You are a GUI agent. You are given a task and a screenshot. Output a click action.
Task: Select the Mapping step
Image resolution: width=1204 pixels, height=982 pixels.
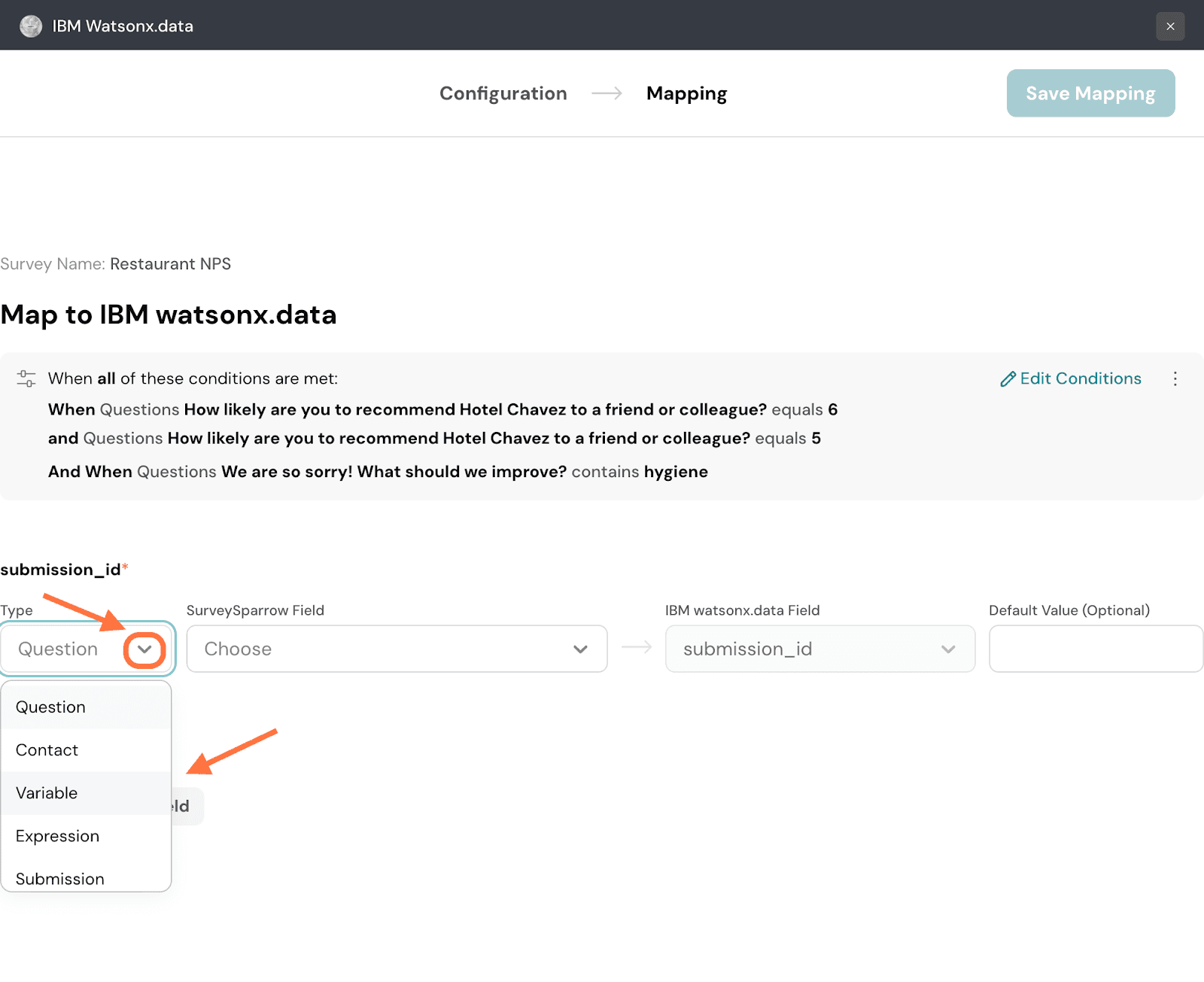[686, 93]
